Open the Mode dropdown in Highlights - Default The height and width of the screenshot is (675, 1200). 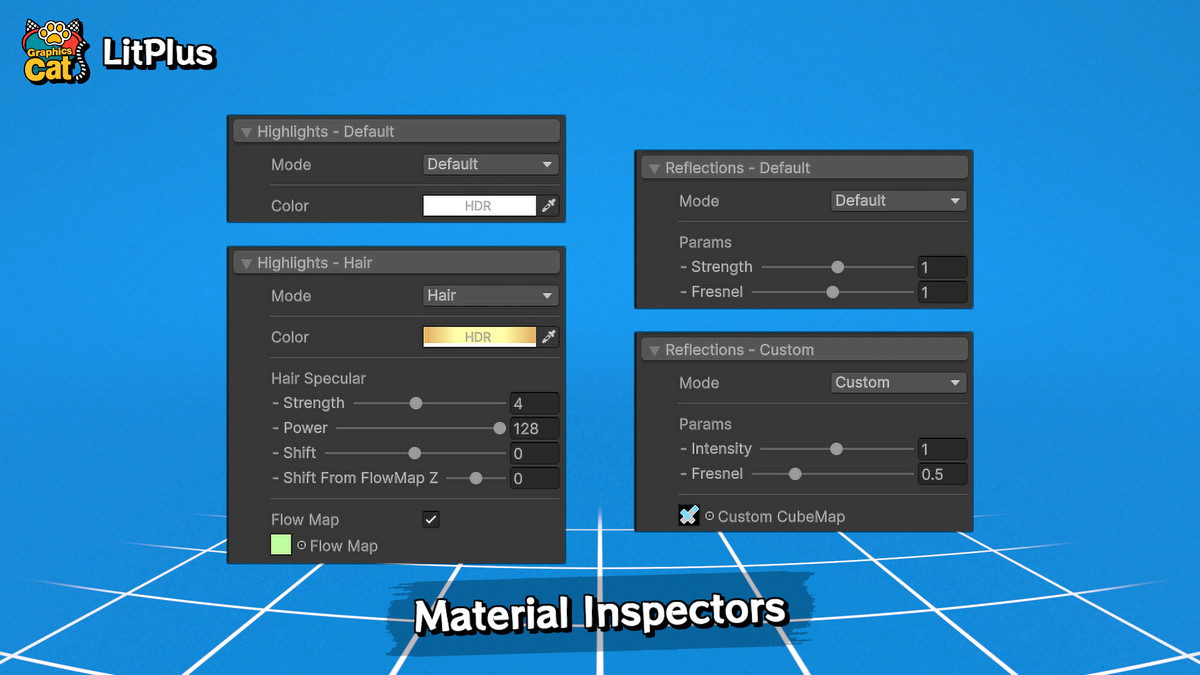pyautogui.click(x=490, y=164)
